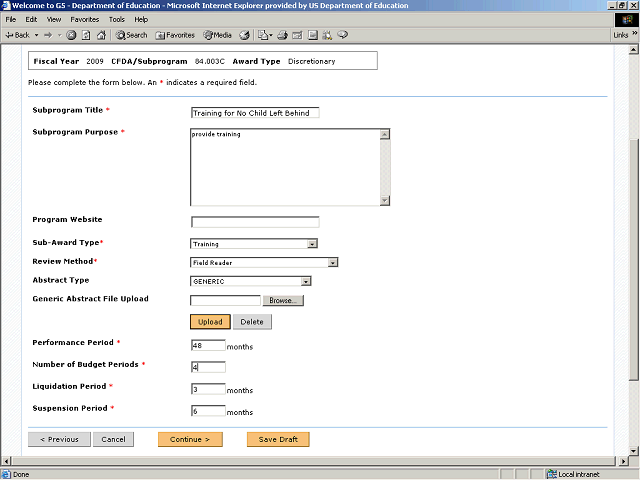The height and width of the screenshot is (480, 640).
Task: Click the horizontal scrollbar right arrow
Action: click(623, 461)
